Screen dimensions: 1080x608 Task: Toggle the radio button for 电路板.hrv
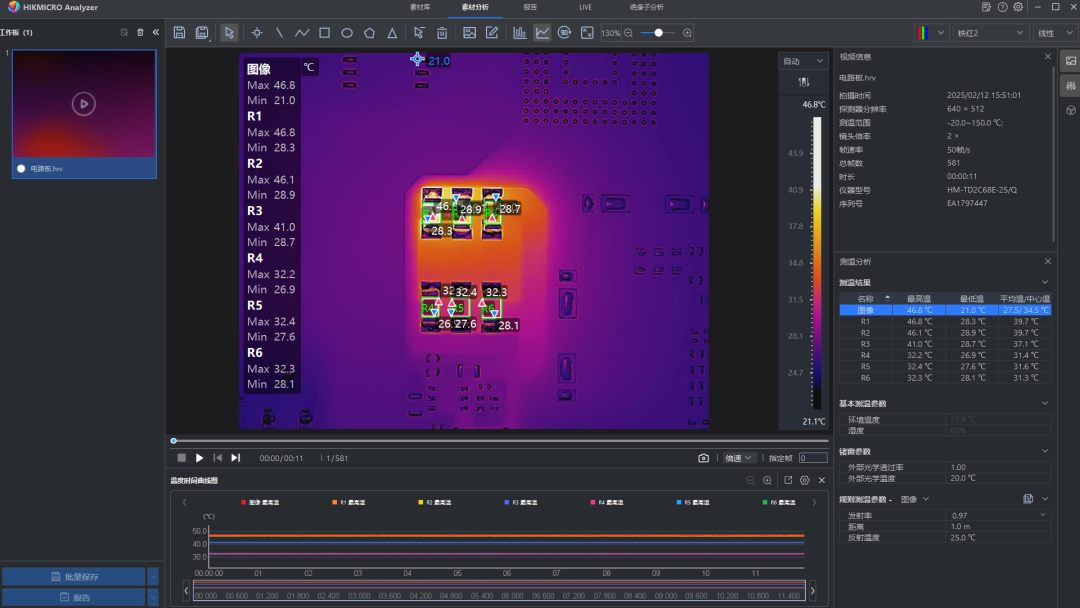tap(20, 169)
